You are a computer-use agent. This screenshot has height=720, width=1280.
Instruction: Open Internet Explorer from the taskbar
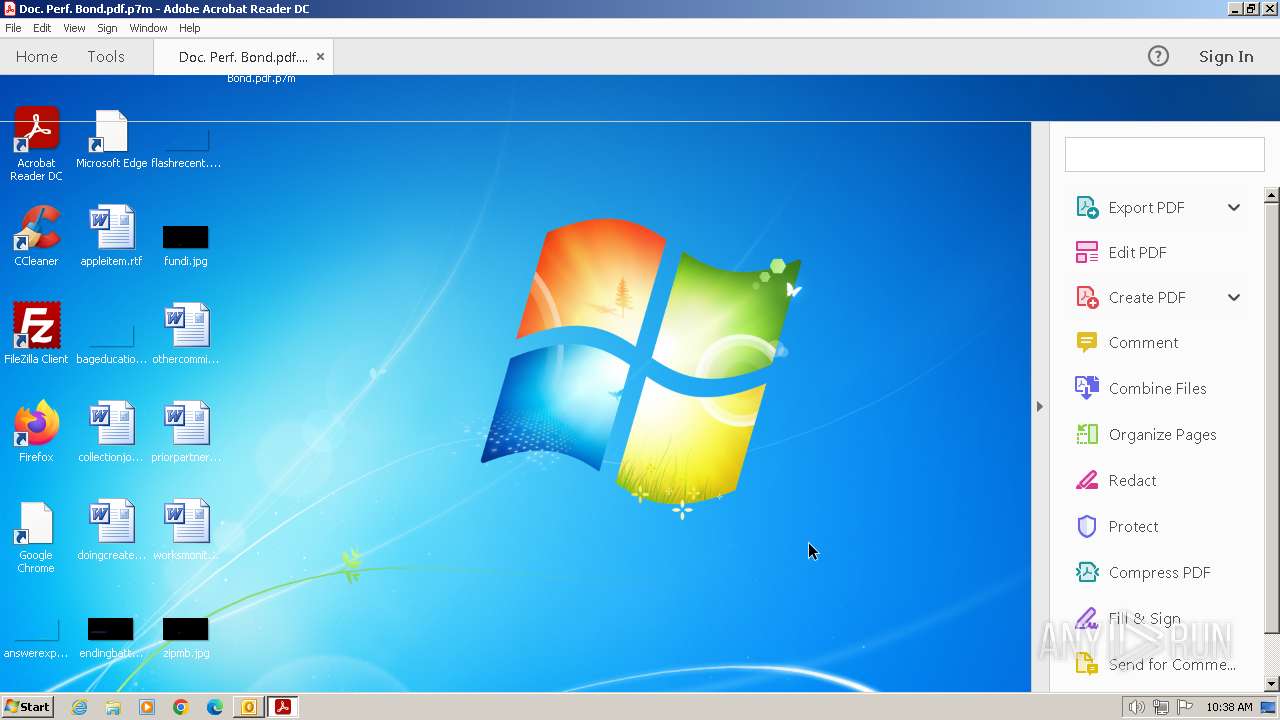coord(79,707)
